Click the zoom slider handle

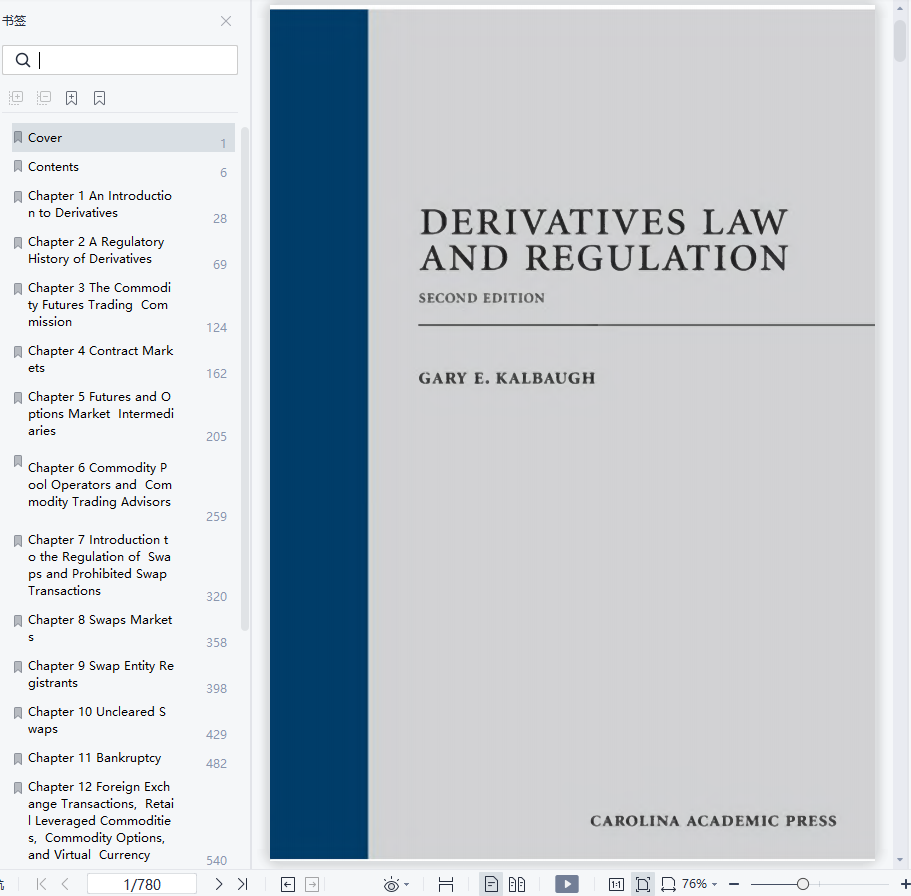tap(803, 884)
